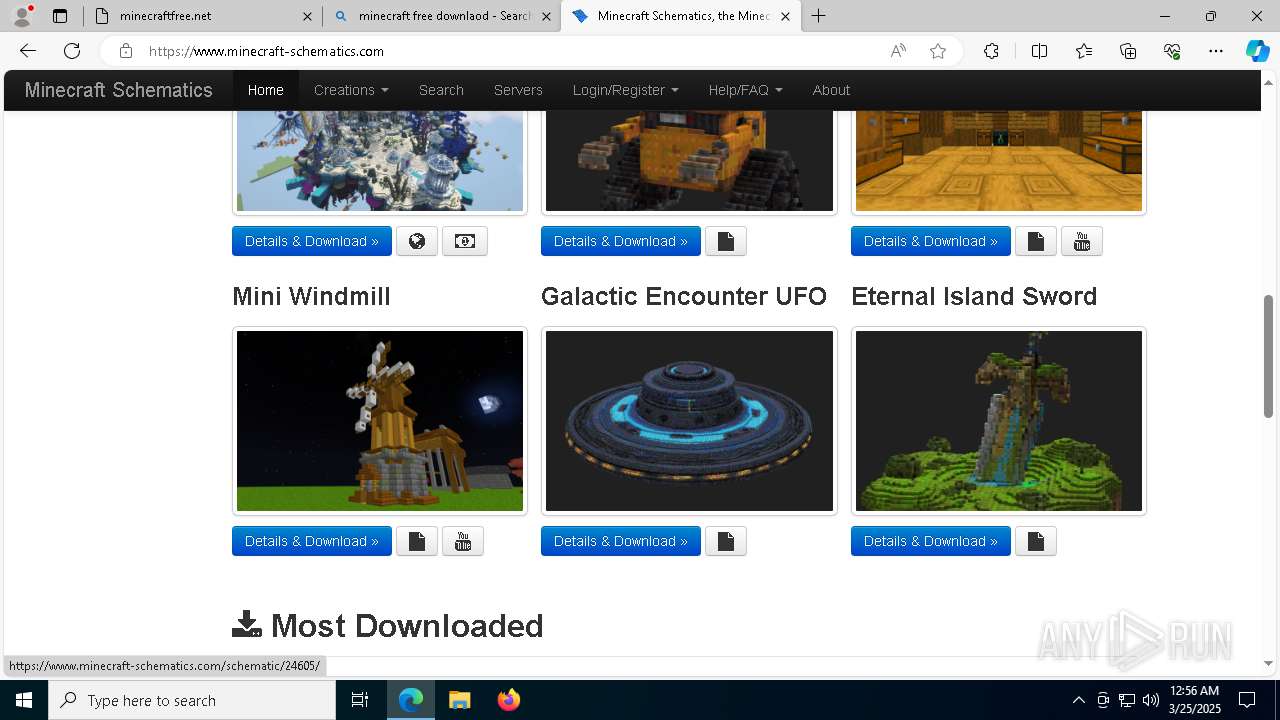Switch to minecraft free download search tab
This screenshot has width=1280, height=720.
(445, 16)
